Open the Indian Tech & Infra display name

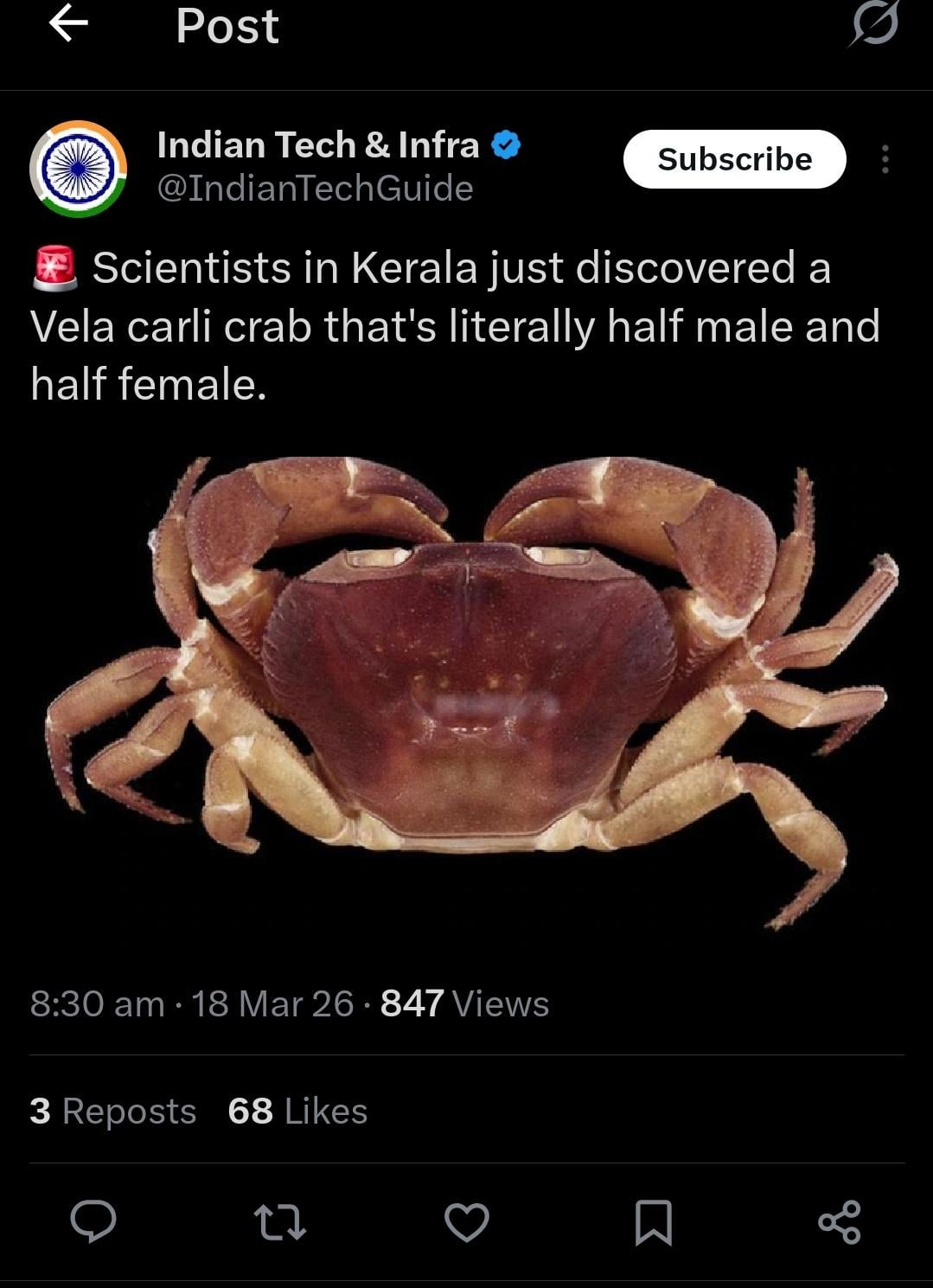[317, 145]
